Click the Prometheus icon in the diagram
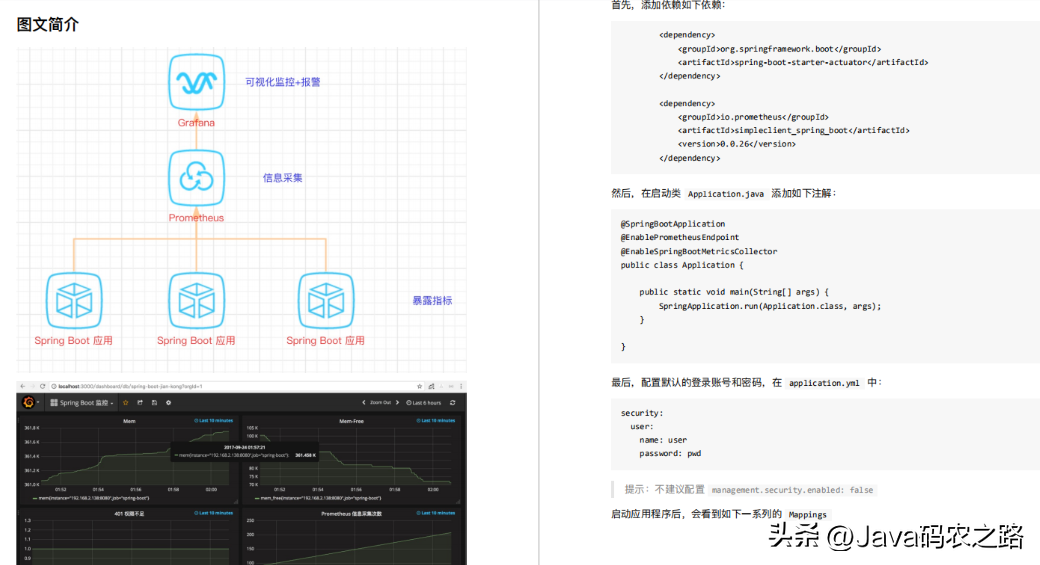This screenshot has height=565, width=1040. [x=196, y=178]
